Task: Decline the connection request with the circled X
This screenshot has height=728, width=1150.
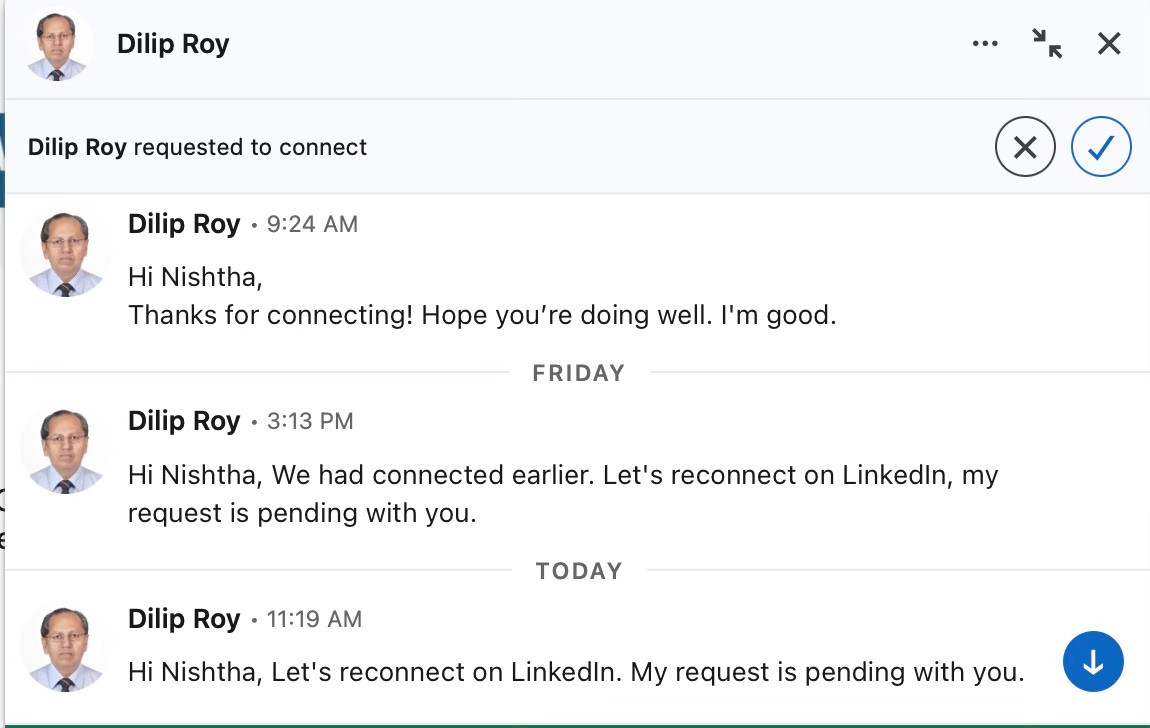Action: click(1025, 148)
